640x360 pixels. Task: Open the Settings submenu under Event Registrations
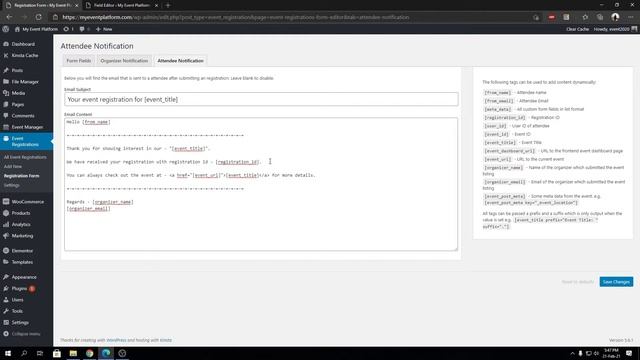11,185
